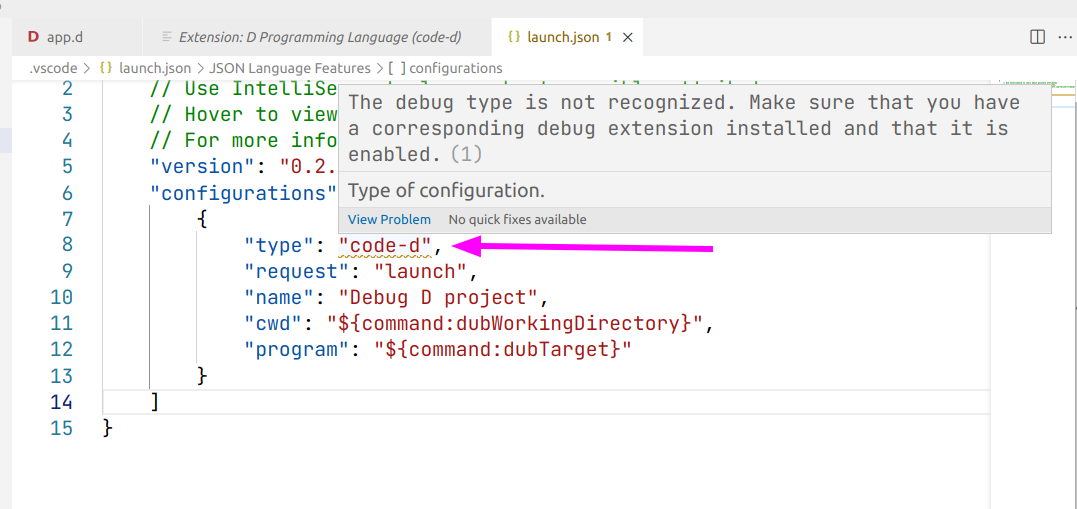Click the "code-d" type value
Viewport: 1077px width, 509px height.
pyautogui.click(x=385, y=245)
